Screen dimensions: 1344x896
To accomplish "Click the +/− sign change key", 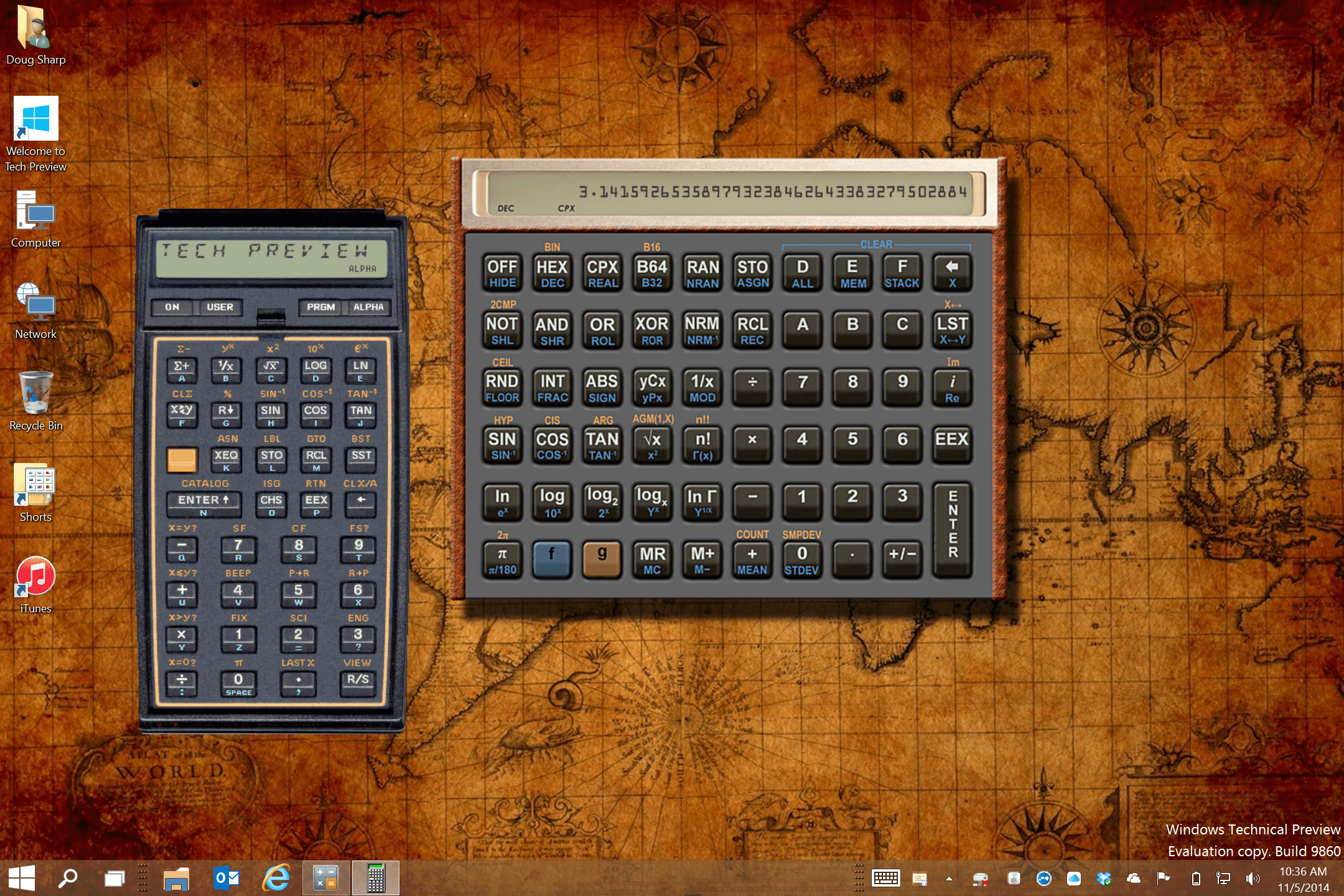I will [x=902, y=559].
